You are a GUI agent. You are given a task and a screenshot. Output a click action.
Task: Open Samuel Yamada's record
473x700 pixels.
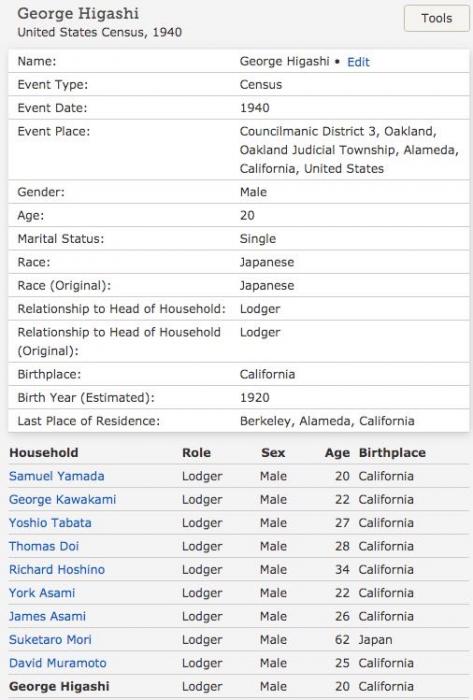[57, 476]
